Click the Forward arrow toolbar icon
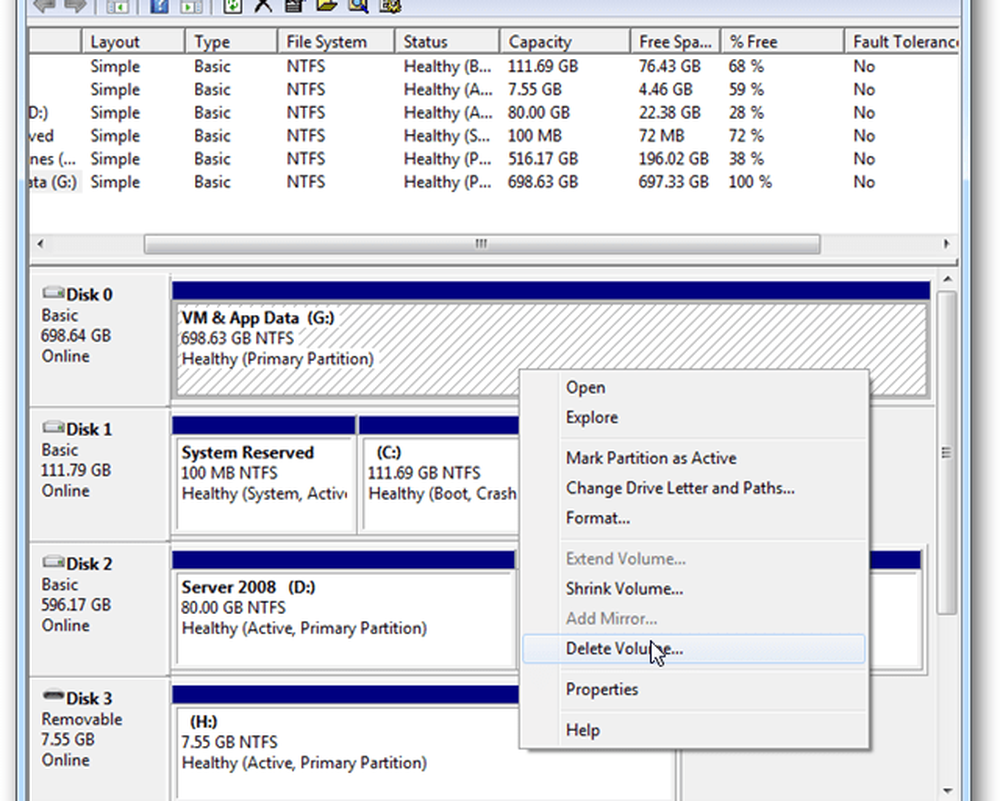The image size is (1000, 801). tap(75, 6)
